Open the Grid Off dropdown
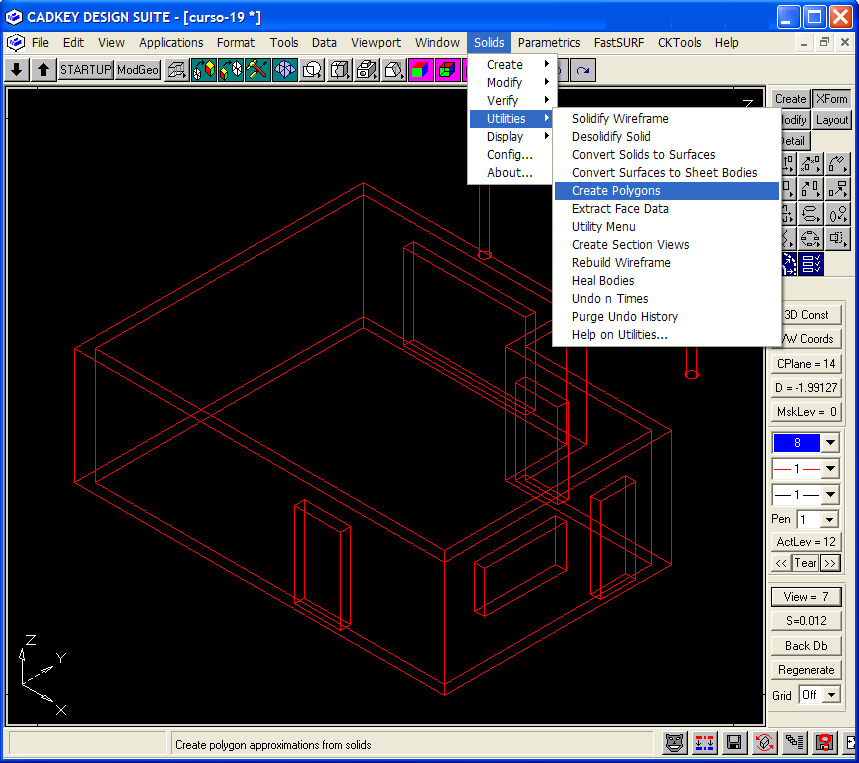859x763 pixels. 829,695
